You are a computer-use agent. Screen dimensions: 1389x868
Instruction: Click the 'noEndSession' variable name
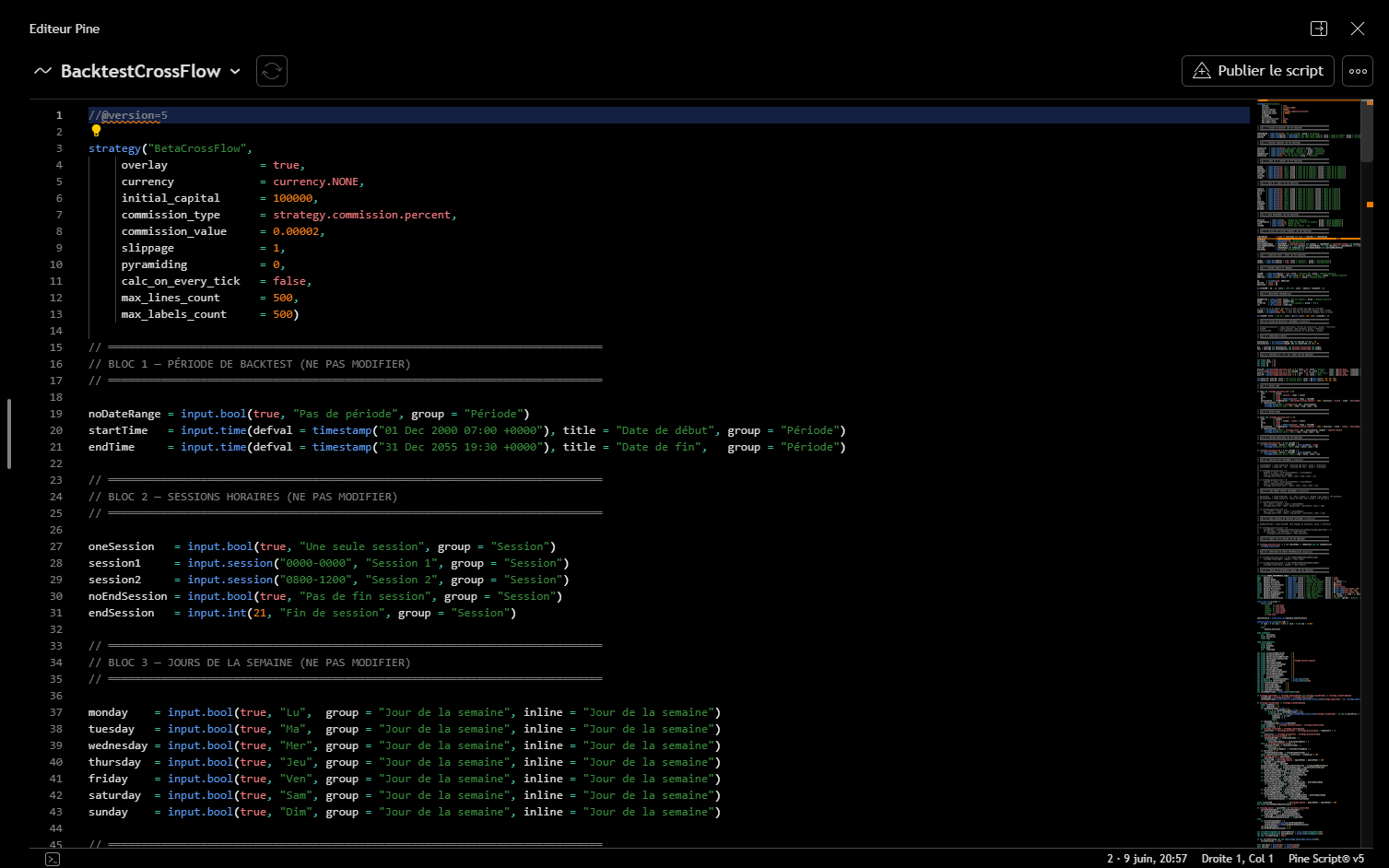(128, 596)
